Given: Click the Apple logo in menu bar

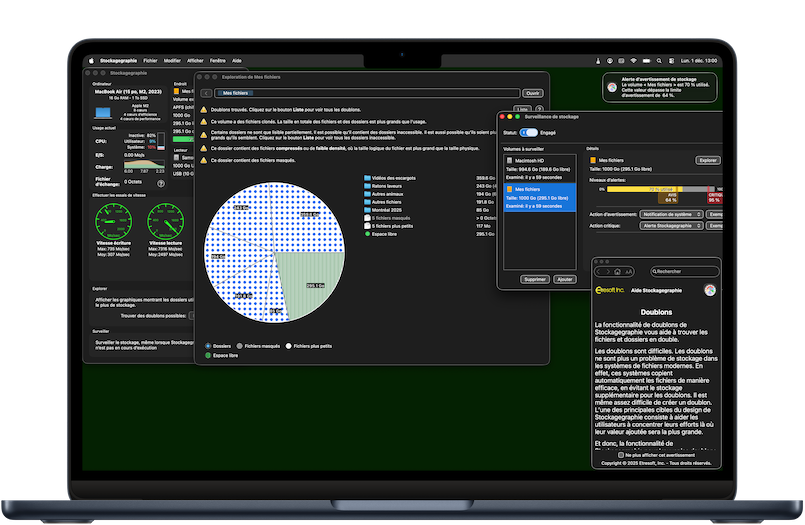Looking at the screenshot, I should point(91,60).
